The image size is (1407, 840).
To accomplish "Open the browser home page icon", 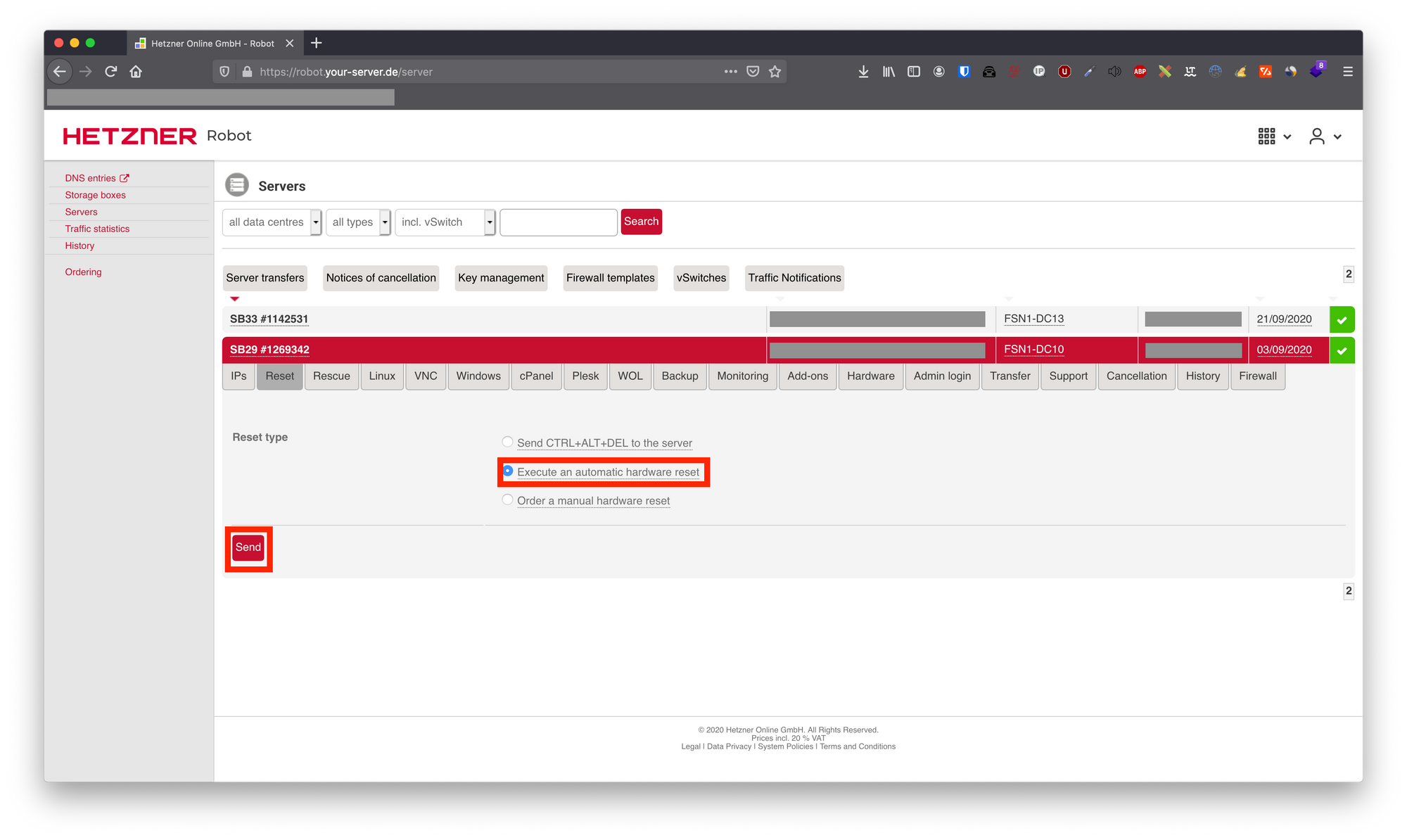I will (x=136, y=72).
